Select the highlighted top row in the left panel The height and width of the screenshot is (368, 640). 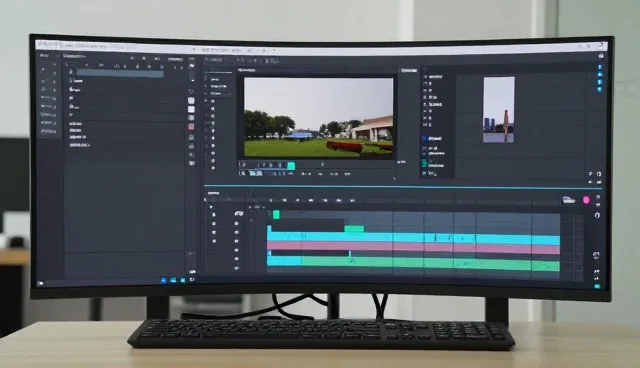coord(120,73)
